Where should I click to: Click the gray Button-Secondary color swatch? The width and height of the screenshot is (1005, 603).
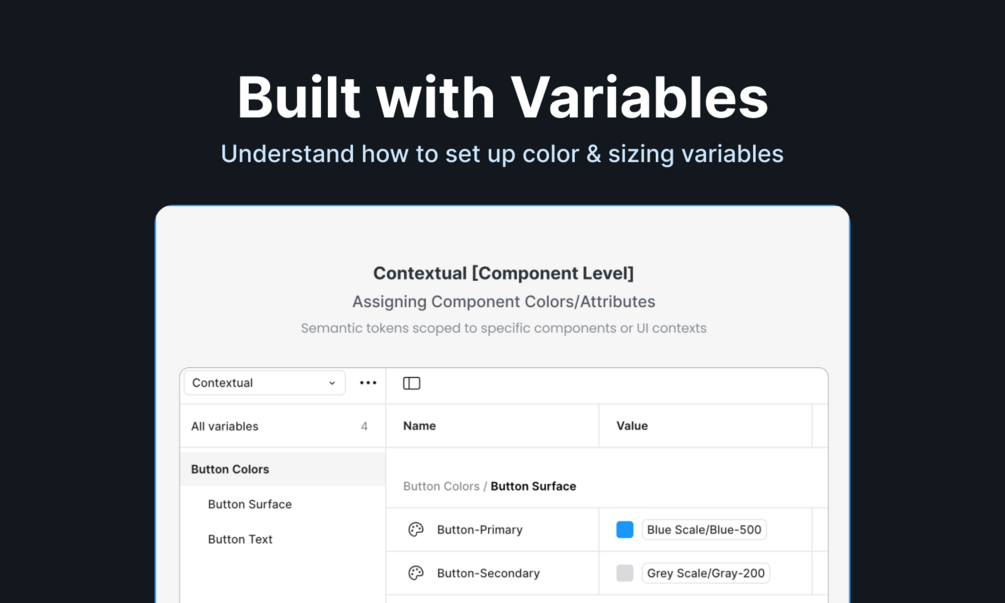(x=625, y=573)
